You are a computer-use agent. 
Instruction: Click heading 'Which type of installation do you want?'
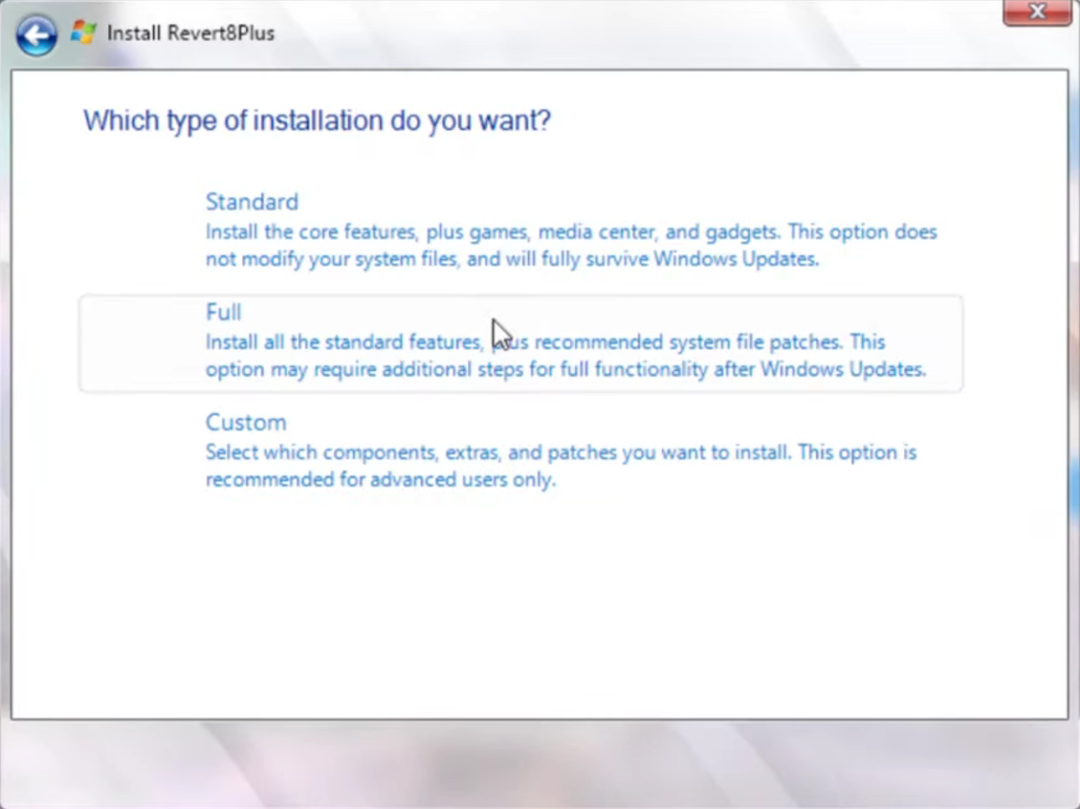pos(317,120)
